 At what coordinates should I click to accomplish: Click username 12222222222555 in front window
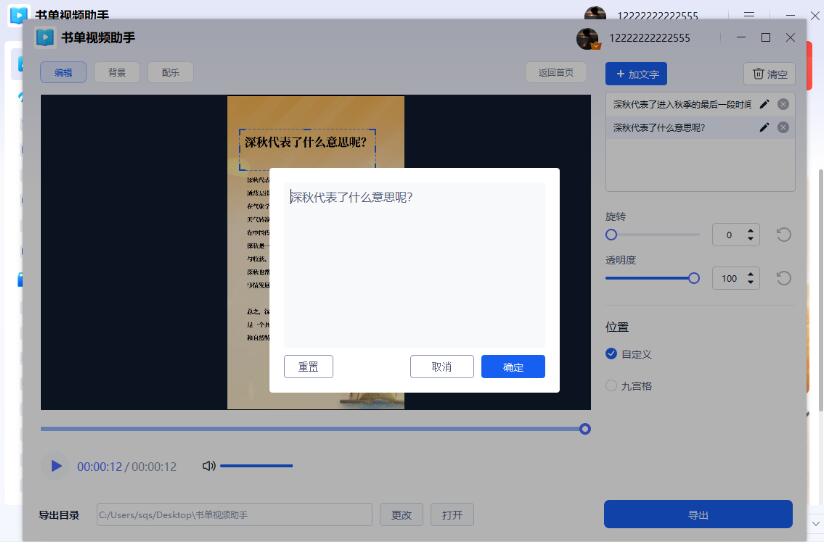pos(650,38)
